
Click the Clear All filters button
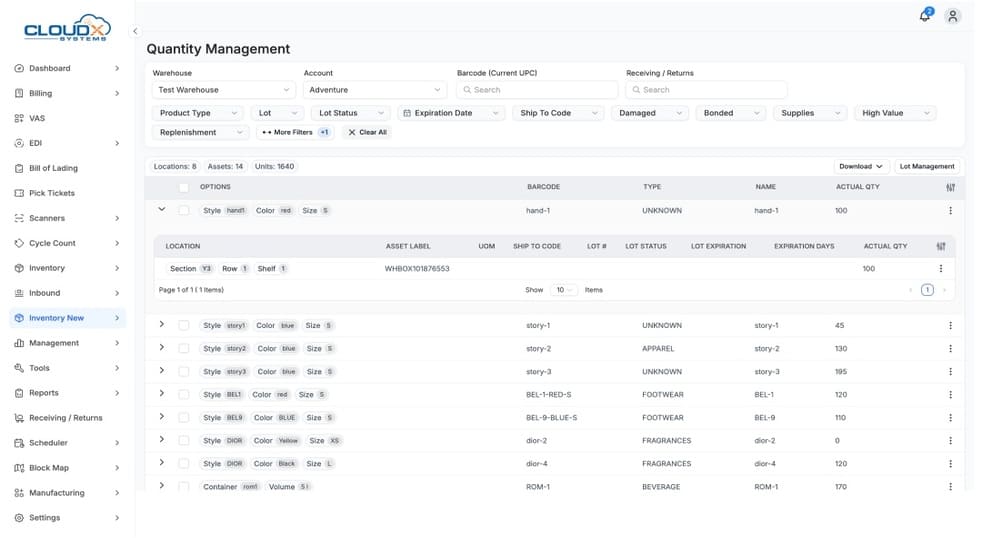pos(367,132)
